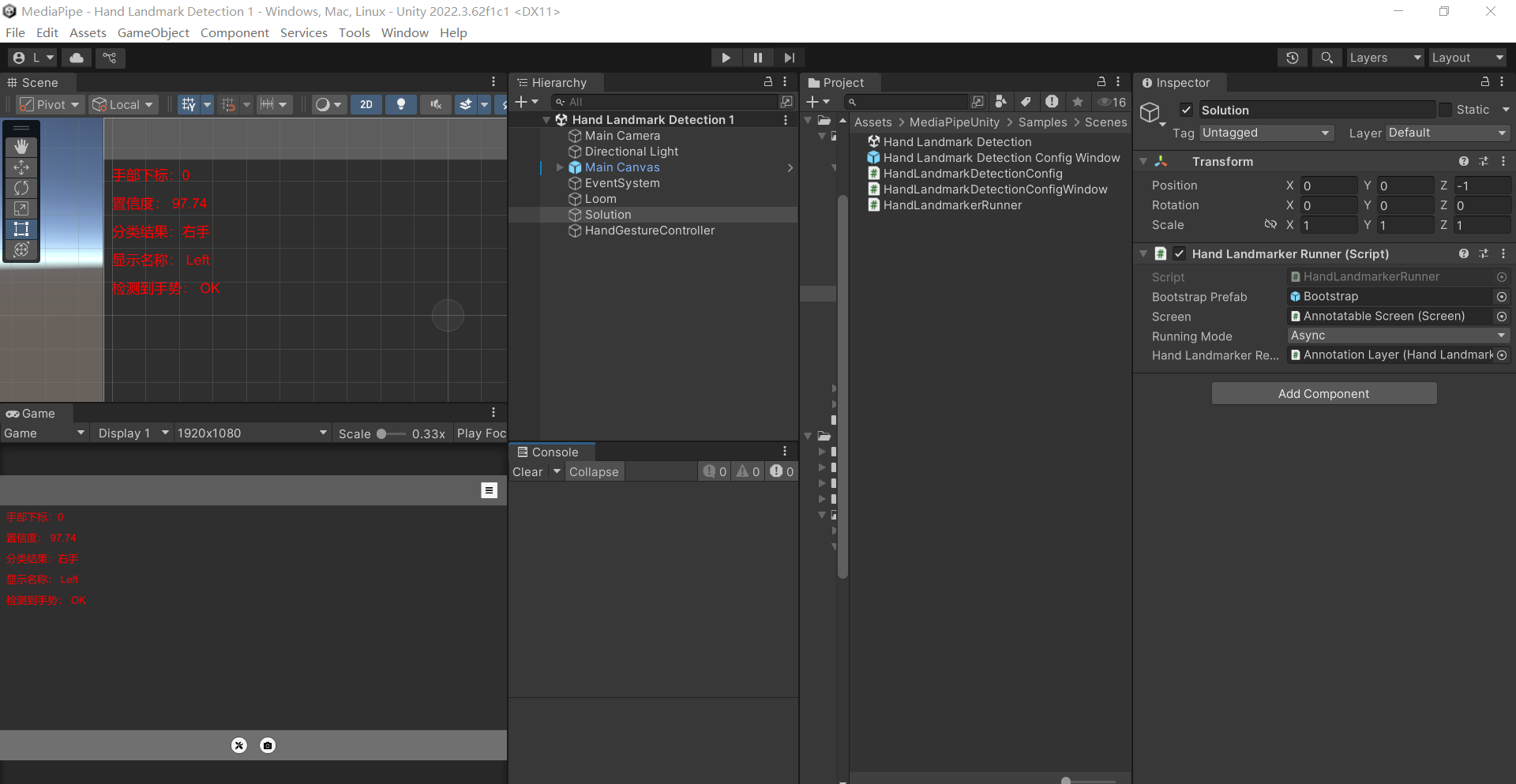Open Running Mode Async dropdown
This screenshot has width=1516, height=784.
pos(1398,336)
